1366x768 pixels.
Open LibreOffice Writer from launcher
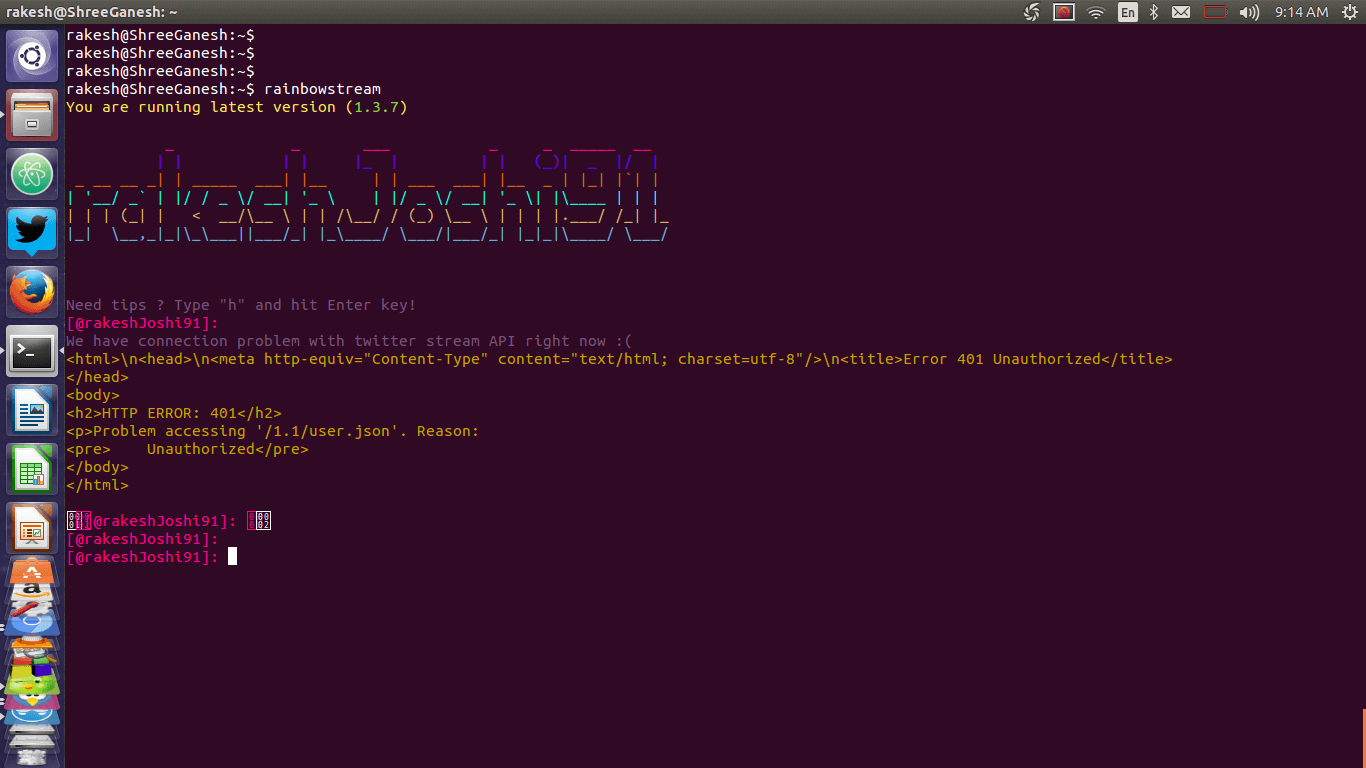coord(32,410)
